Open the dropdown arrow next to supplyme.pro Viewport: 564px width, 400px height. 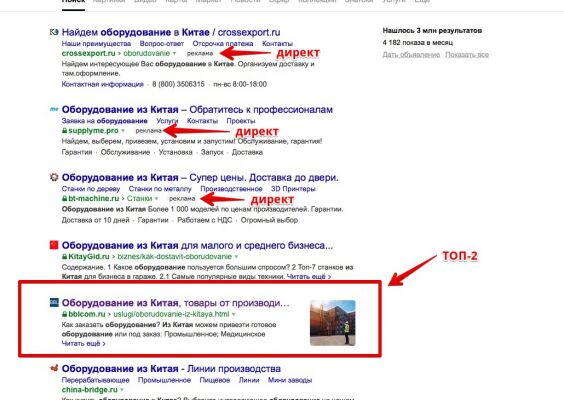coord(123,131)
